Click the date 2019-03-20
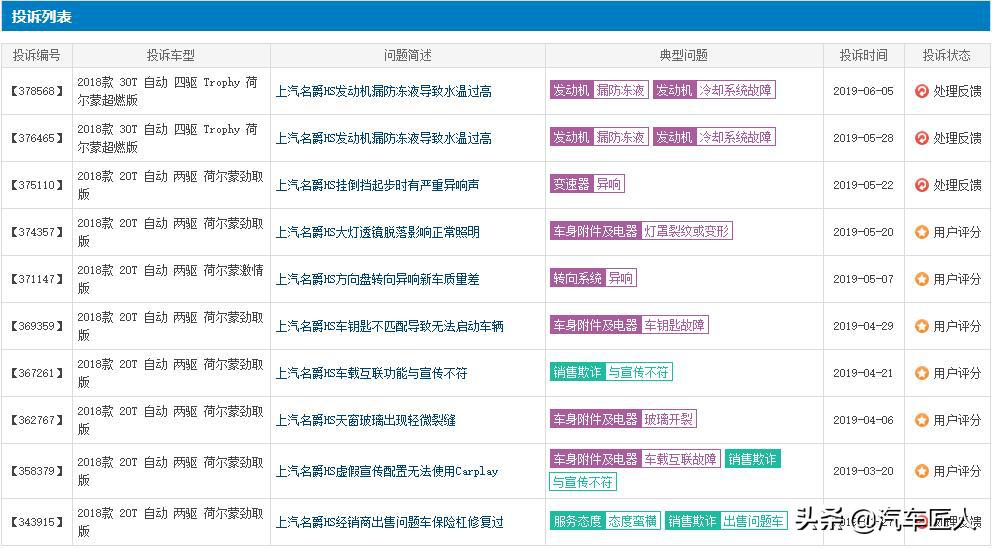The height and width of the screenshot is (548, 993). 863,471
